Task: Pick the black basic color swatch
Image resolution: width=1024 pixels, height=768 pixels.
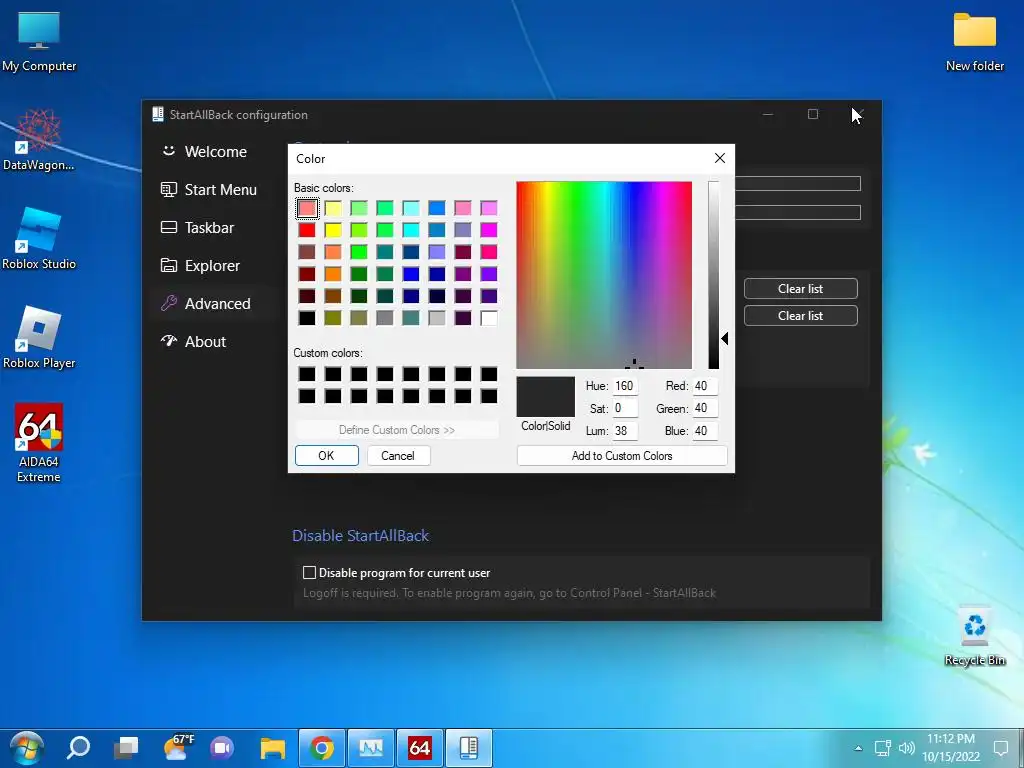Action: pyautogui.click(x=307, y=318)
